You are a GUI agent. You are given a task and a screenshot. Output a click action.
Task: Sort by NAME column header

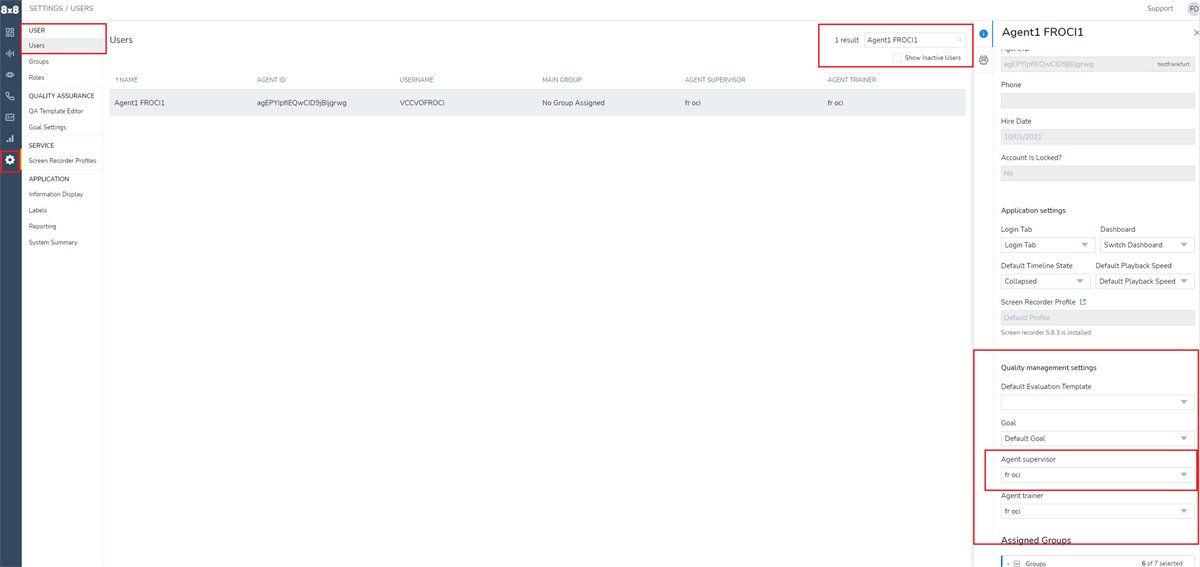[127, 79]
